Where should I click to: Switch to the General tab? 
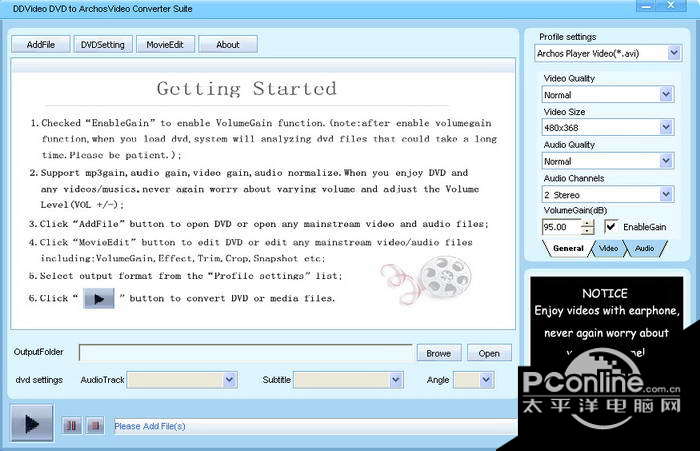[x=568, y=248]
